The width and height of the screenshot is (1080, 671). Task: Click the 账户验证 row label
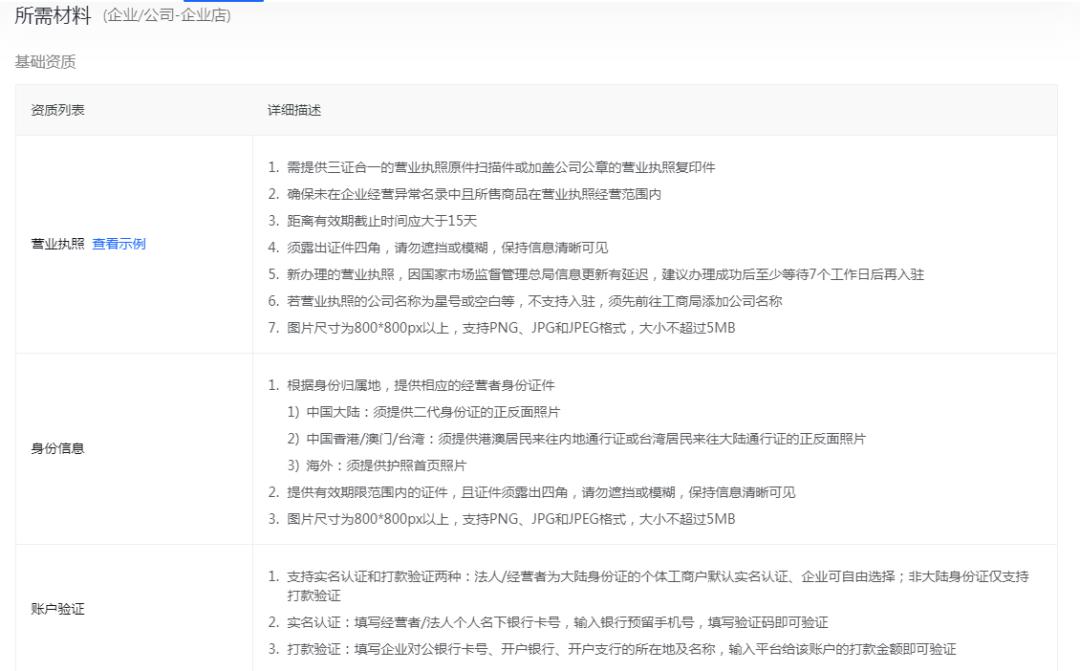tap(58, 609)
